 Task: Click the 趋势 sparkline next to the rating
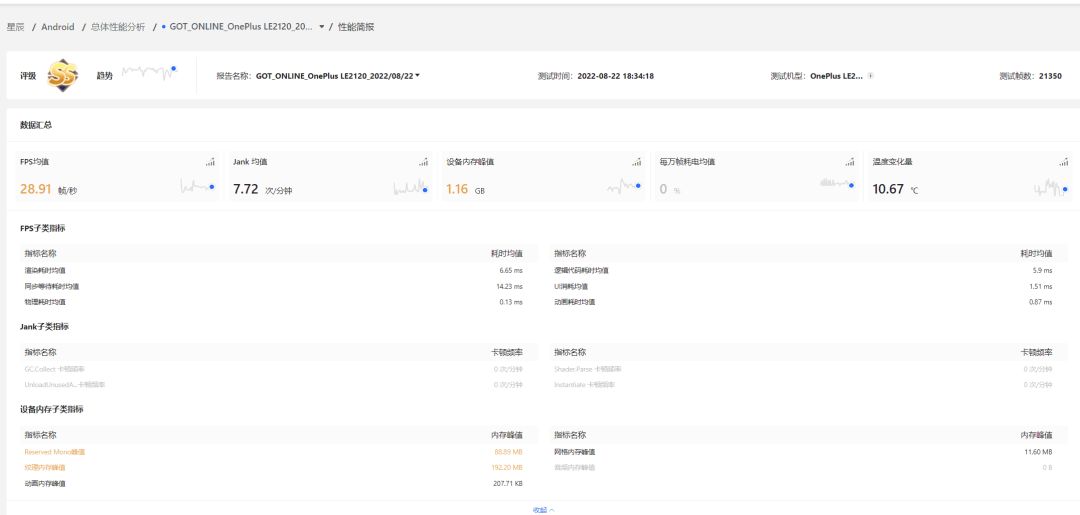coord(149,74)
